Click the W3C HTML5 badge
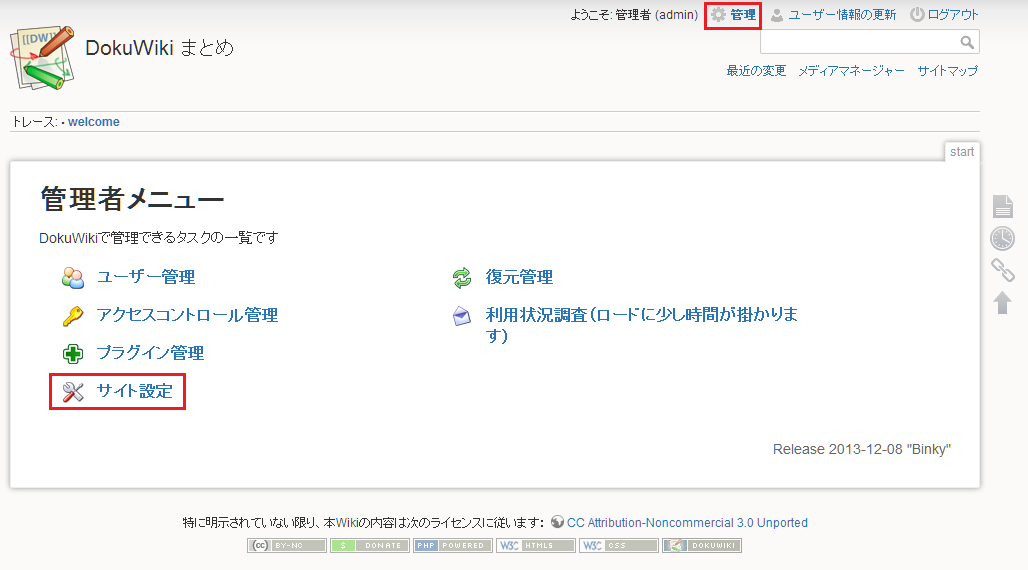The width and height of the screenshot is (1028, 570). pos(536,546)
